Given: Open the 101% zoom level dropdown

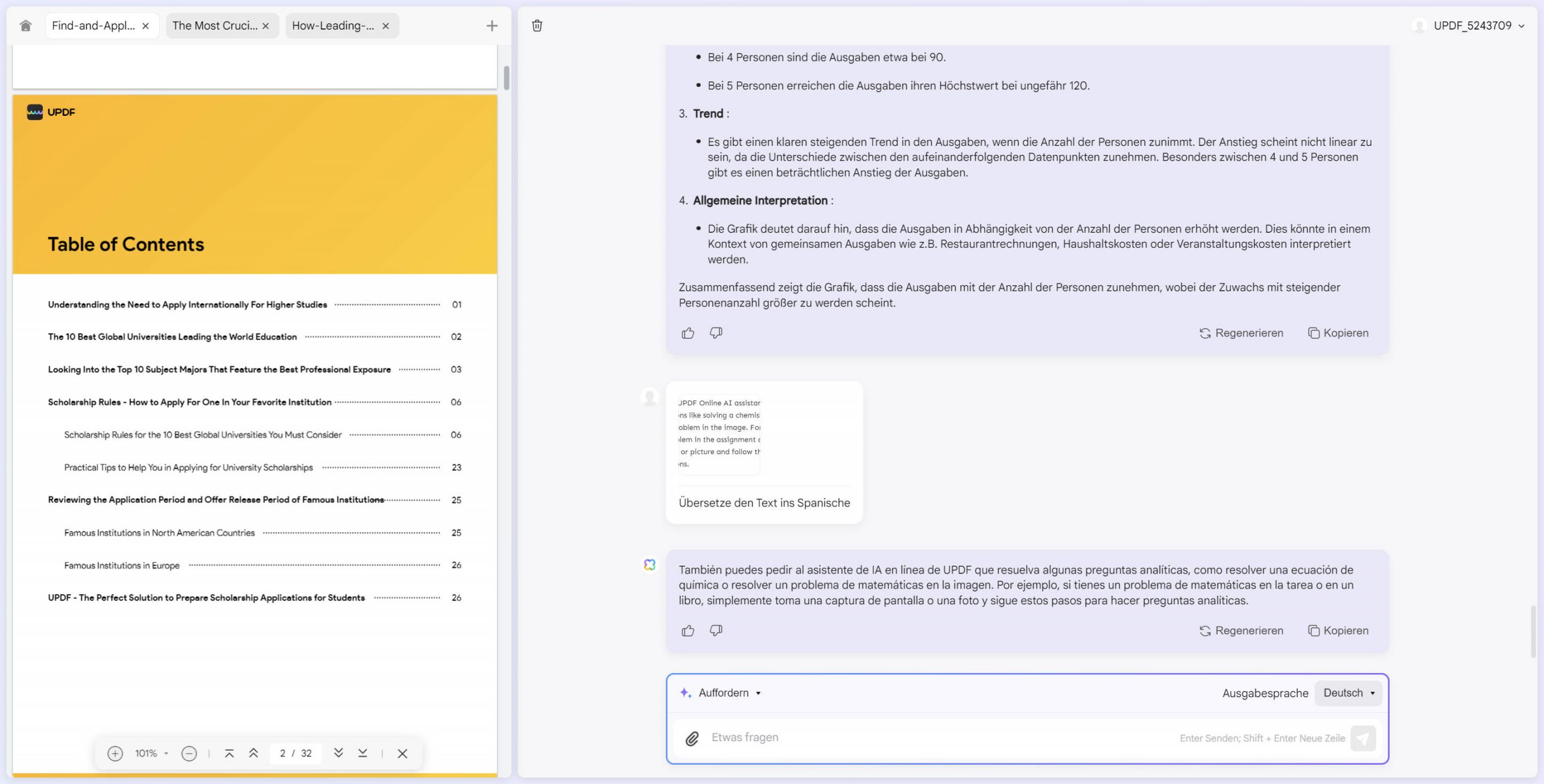Looking at the screenshot, I should pyautogui.click(x=151, y=753).
